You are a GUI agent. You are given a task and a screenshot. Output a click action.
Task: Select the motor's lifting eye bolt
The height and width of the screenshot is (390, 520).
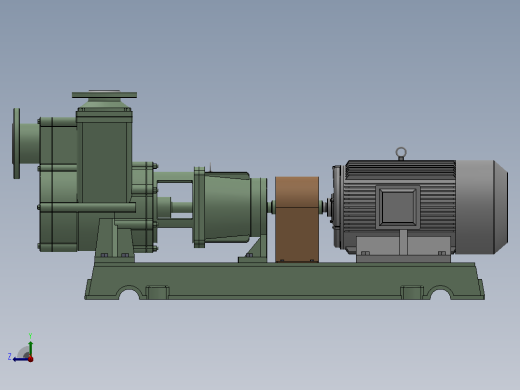(x=401, y=153)
